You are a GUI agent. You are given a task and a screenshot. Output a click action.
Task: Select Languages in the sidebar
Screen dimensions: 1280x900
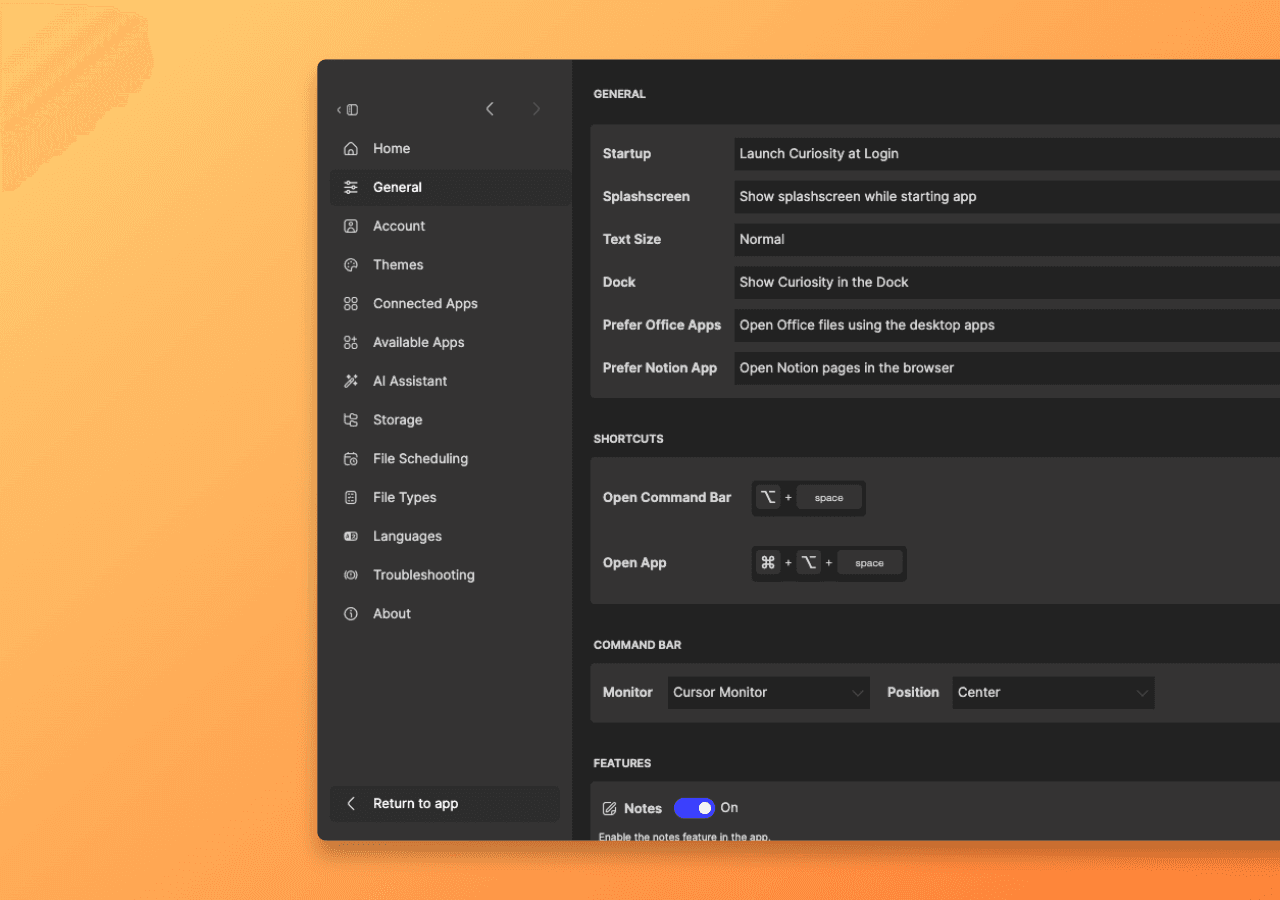(450, 536)
